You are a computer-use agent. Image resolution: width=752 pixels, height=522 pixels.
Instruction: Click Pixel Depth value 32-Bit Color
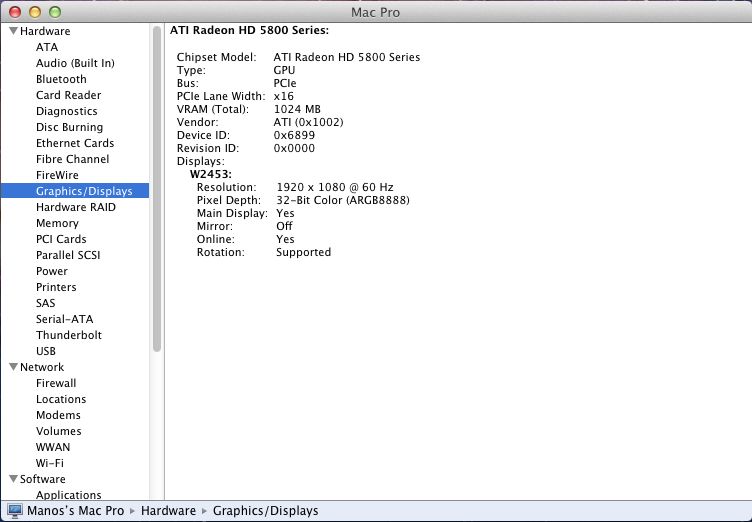343,200
